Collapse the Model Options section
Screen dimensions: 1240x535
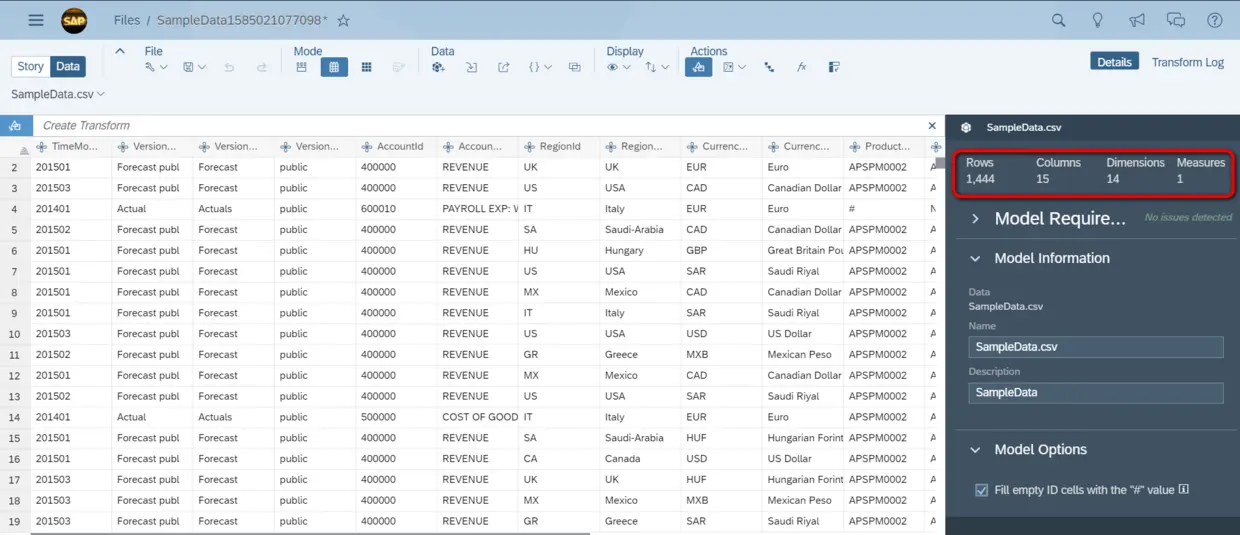[976, 450]
